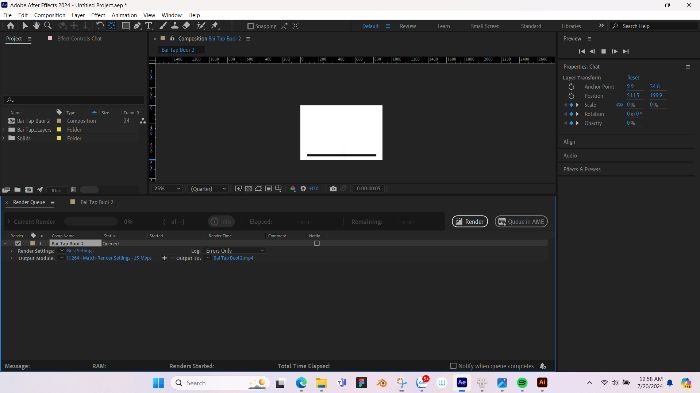Viewport: 700px width, 393px height.
Task: Choose the Clone Stamp tool
Action: (x=175, y=26)
